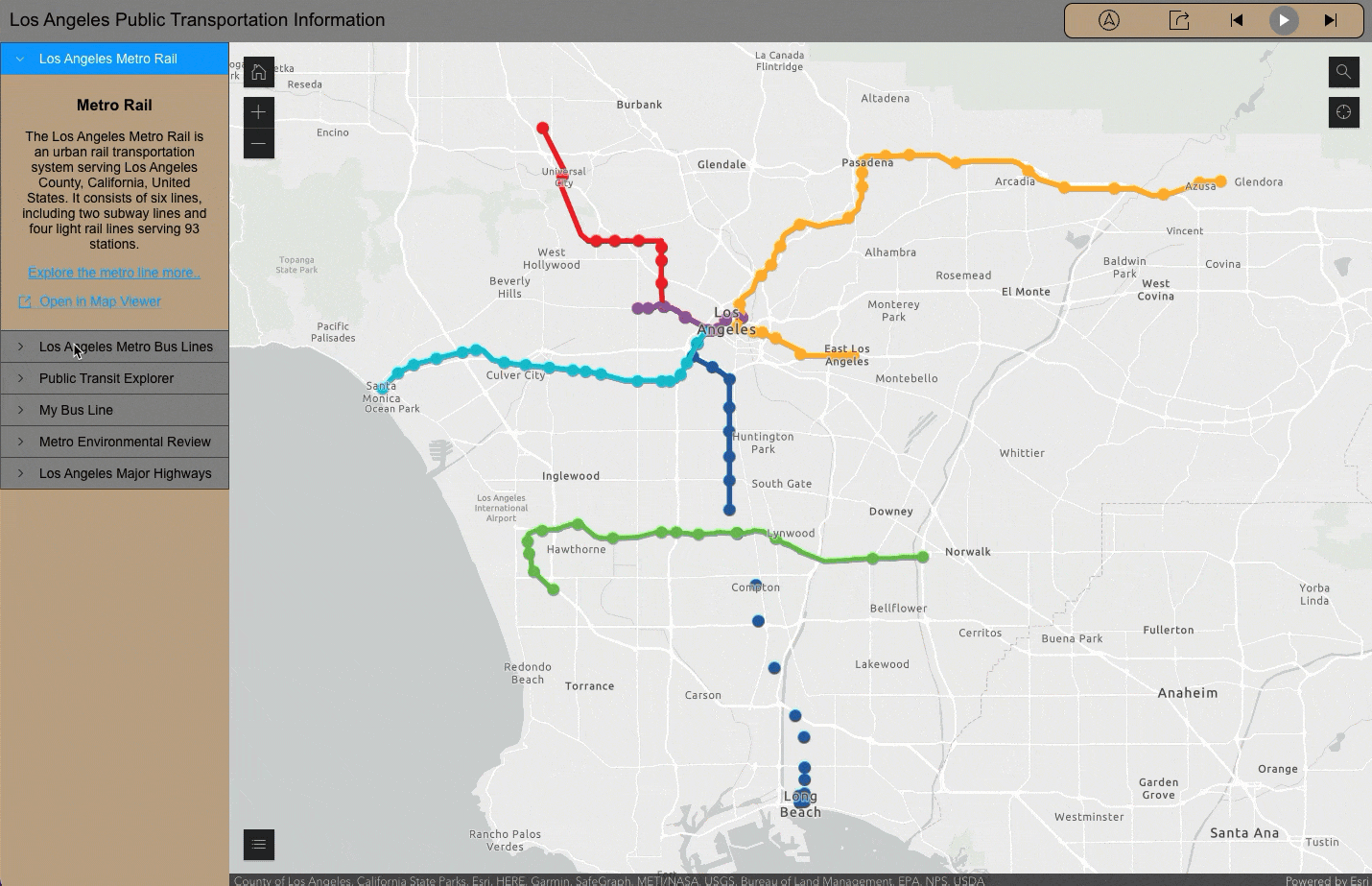Screen dimensions: 1372x886
Task: Expand Los Angeles Major Highways section
Action: (114, 473)
